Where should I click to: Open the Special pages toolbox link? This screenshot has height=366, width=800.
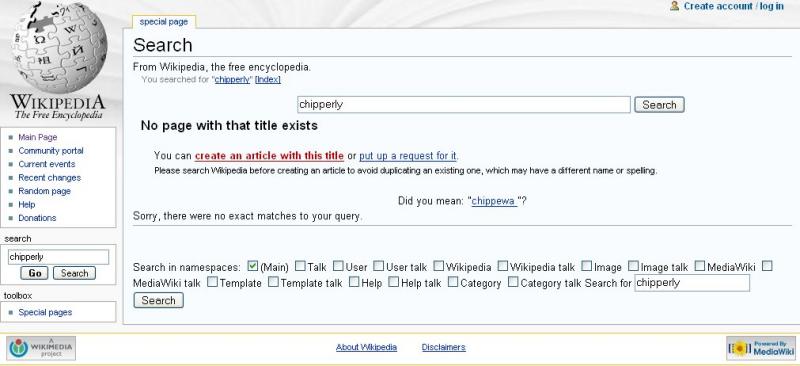coord(45,312)
